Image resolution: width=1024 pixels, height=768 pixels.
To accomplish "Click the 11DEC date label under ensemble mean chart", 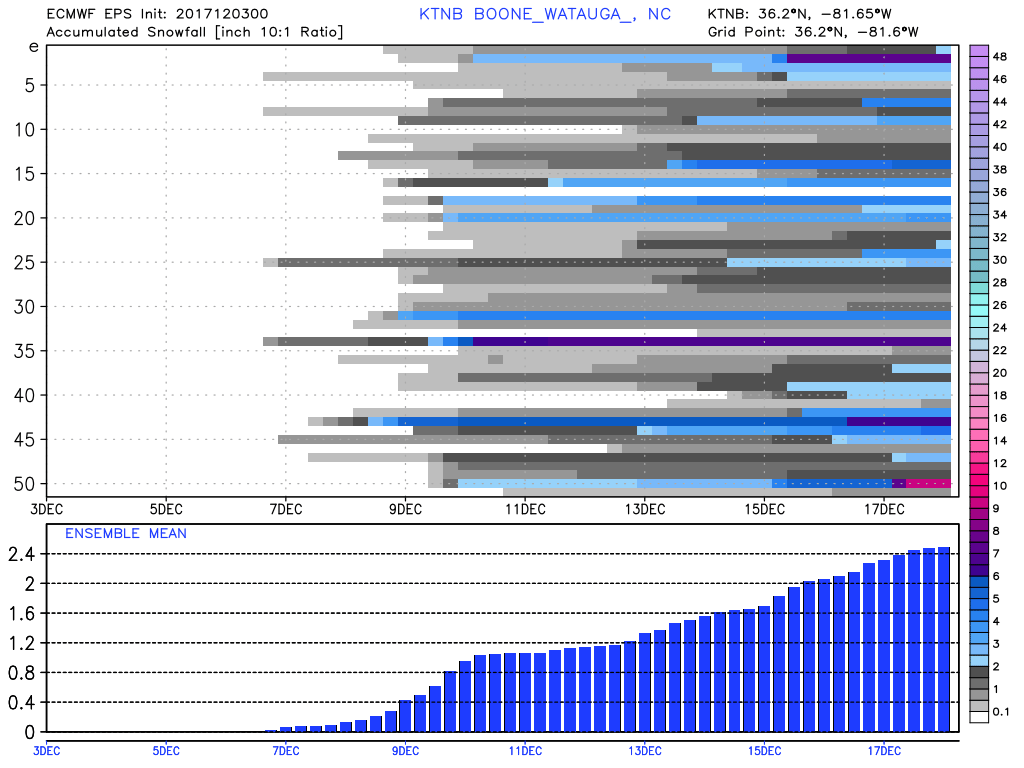I will pyautogui.click(x=524, y=750).
